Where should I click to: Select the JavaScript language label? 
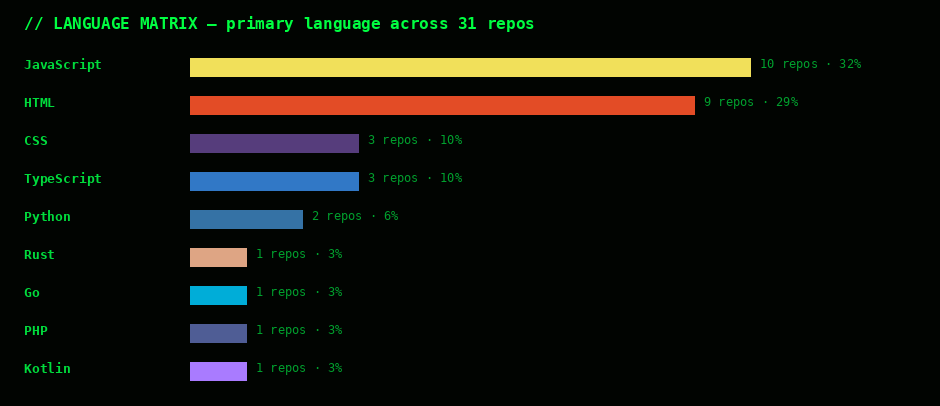63,65
